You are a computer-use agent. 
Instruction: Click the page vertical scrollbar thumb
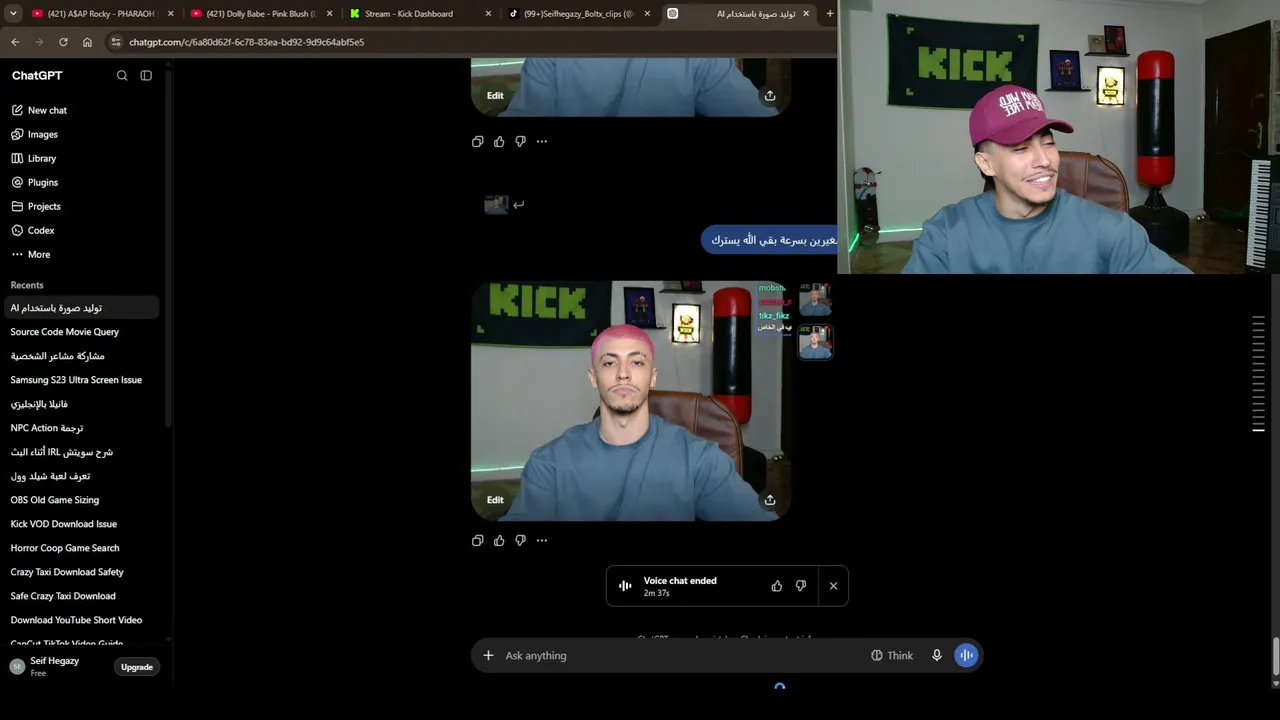click(x=1275, y=656)
